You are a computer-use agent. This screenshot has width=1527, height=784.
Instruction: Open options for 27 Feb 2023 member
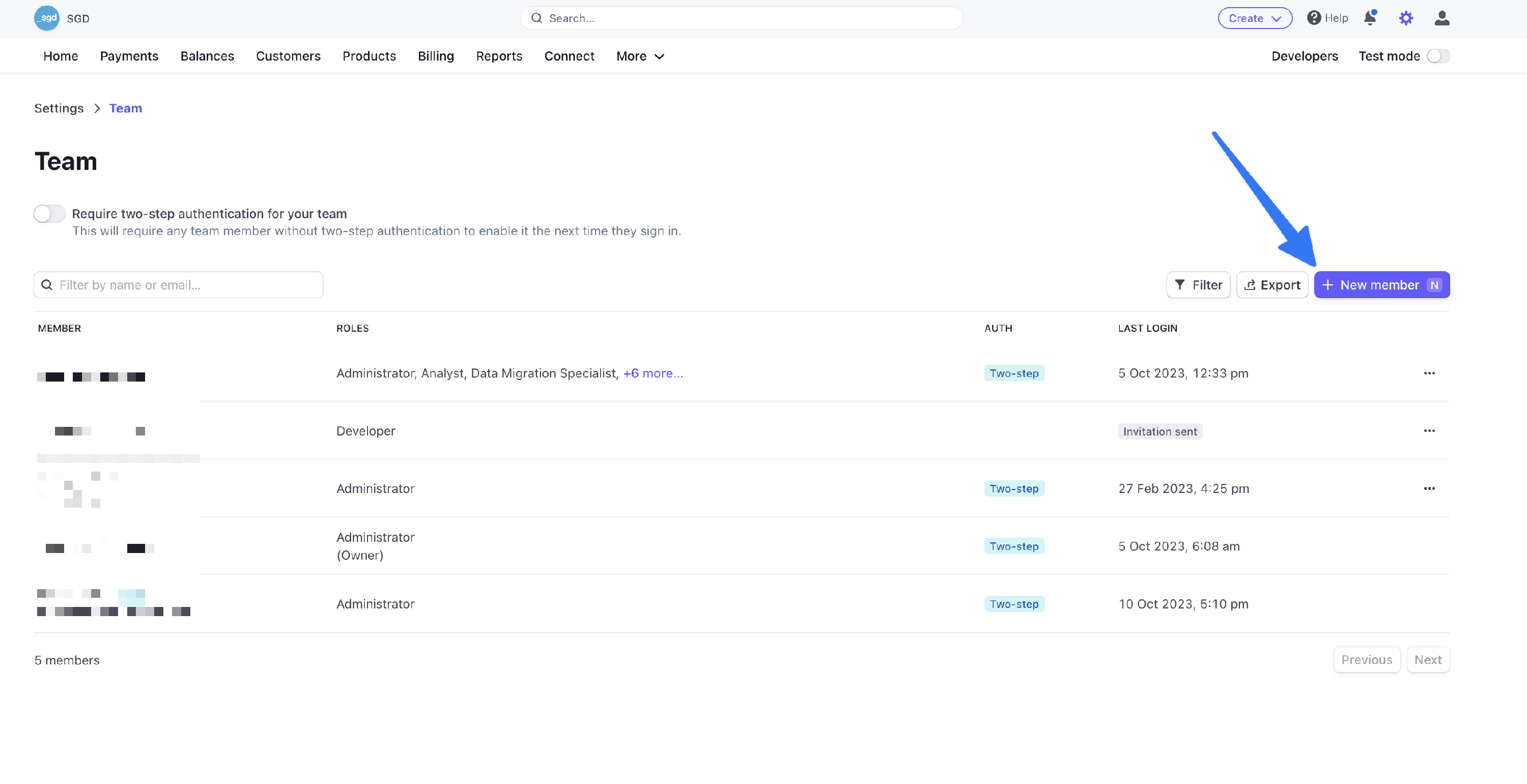pyautogui.click(x=1429, y=488)
